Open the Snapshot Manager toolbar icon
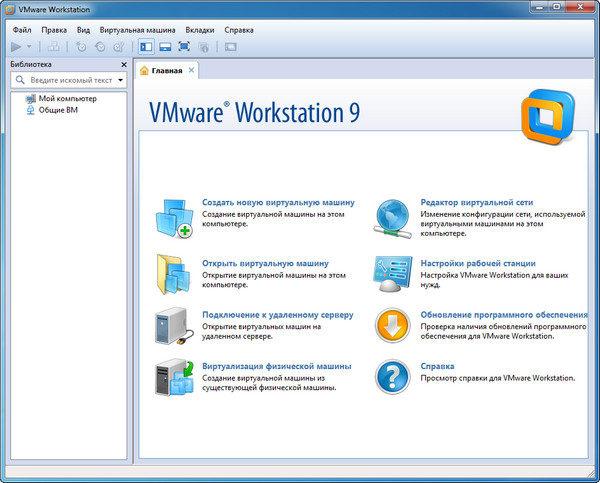 [119, 47]
